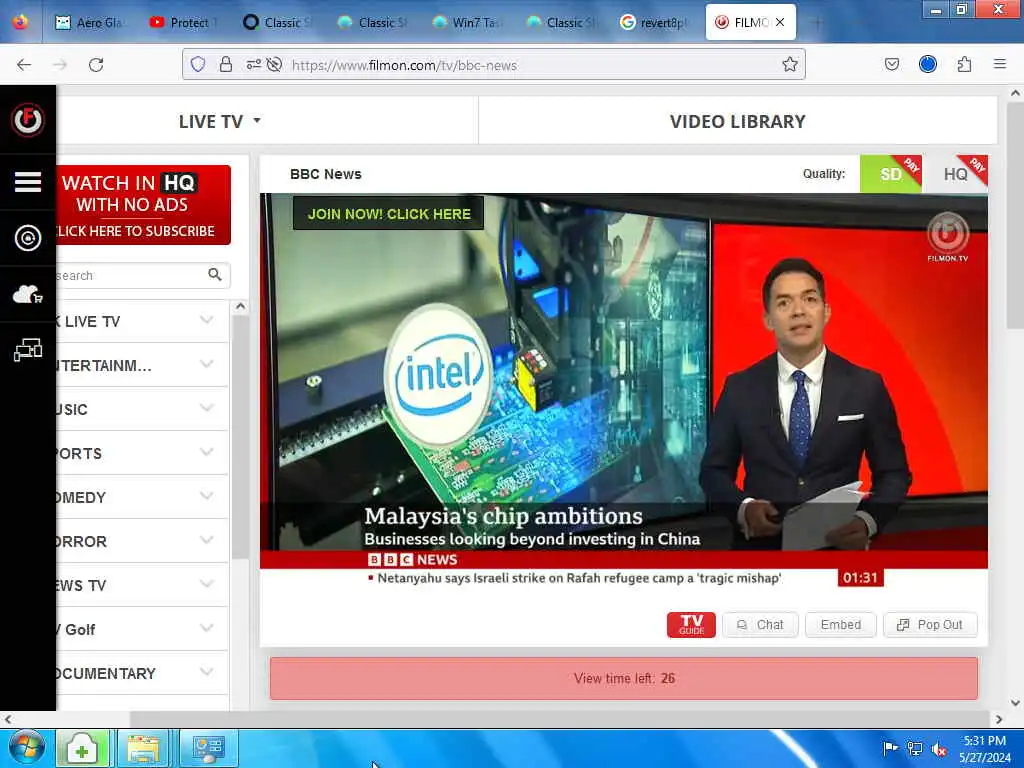The height and width of the screenshot is (768, 1024).
Task: Open the Windows Start orb
Action: point(27,747)
